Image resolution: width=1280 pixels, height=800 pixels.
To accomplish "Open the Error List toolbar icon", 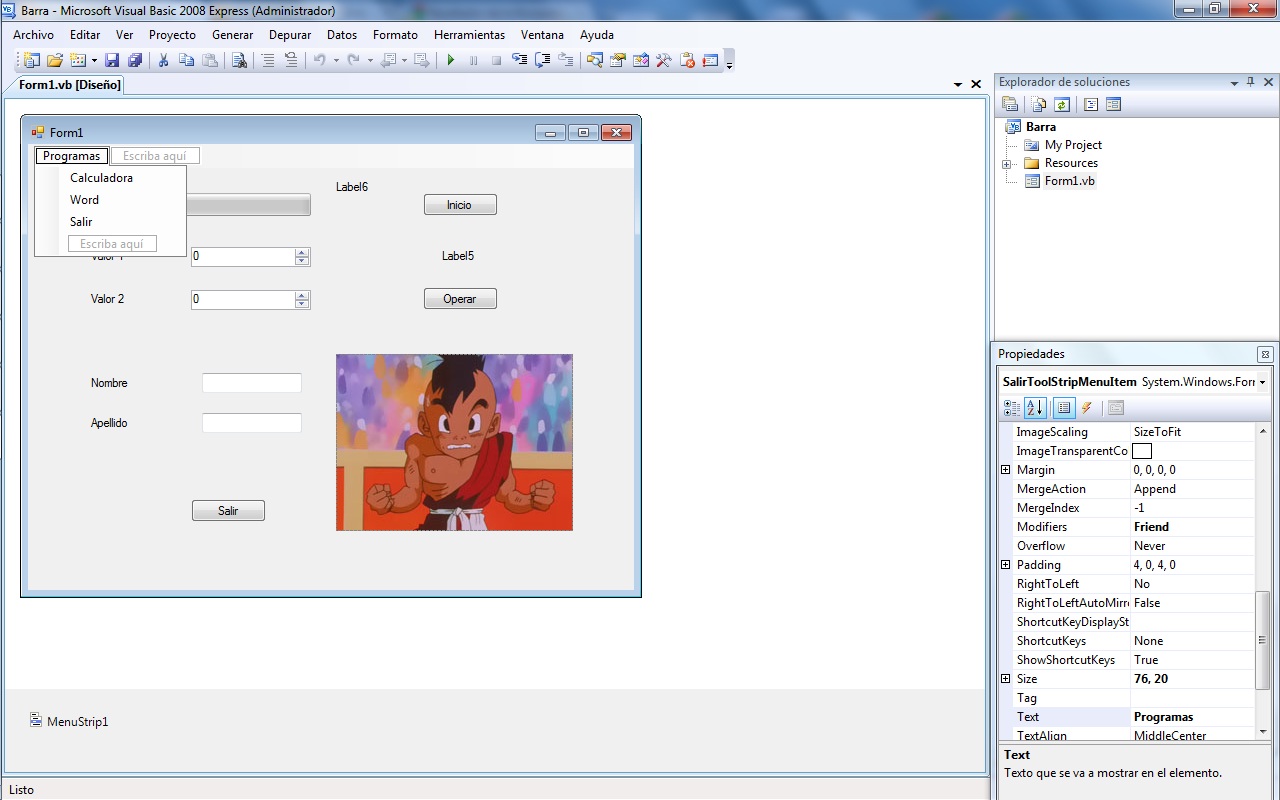I will coord(711,60).
